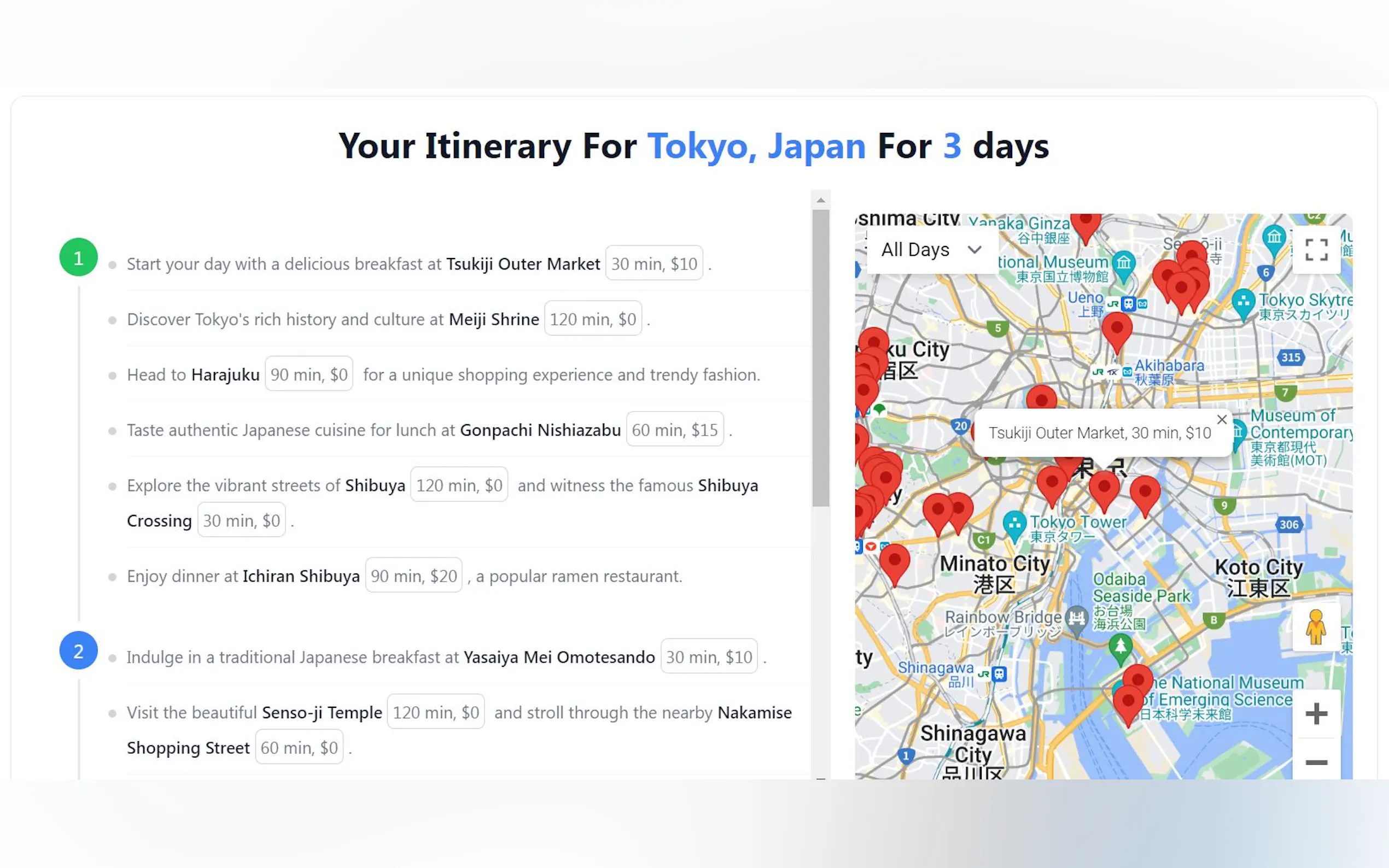Zoom in on the map
This screenshot has width=1389, height=868.
click(1316, 714)
